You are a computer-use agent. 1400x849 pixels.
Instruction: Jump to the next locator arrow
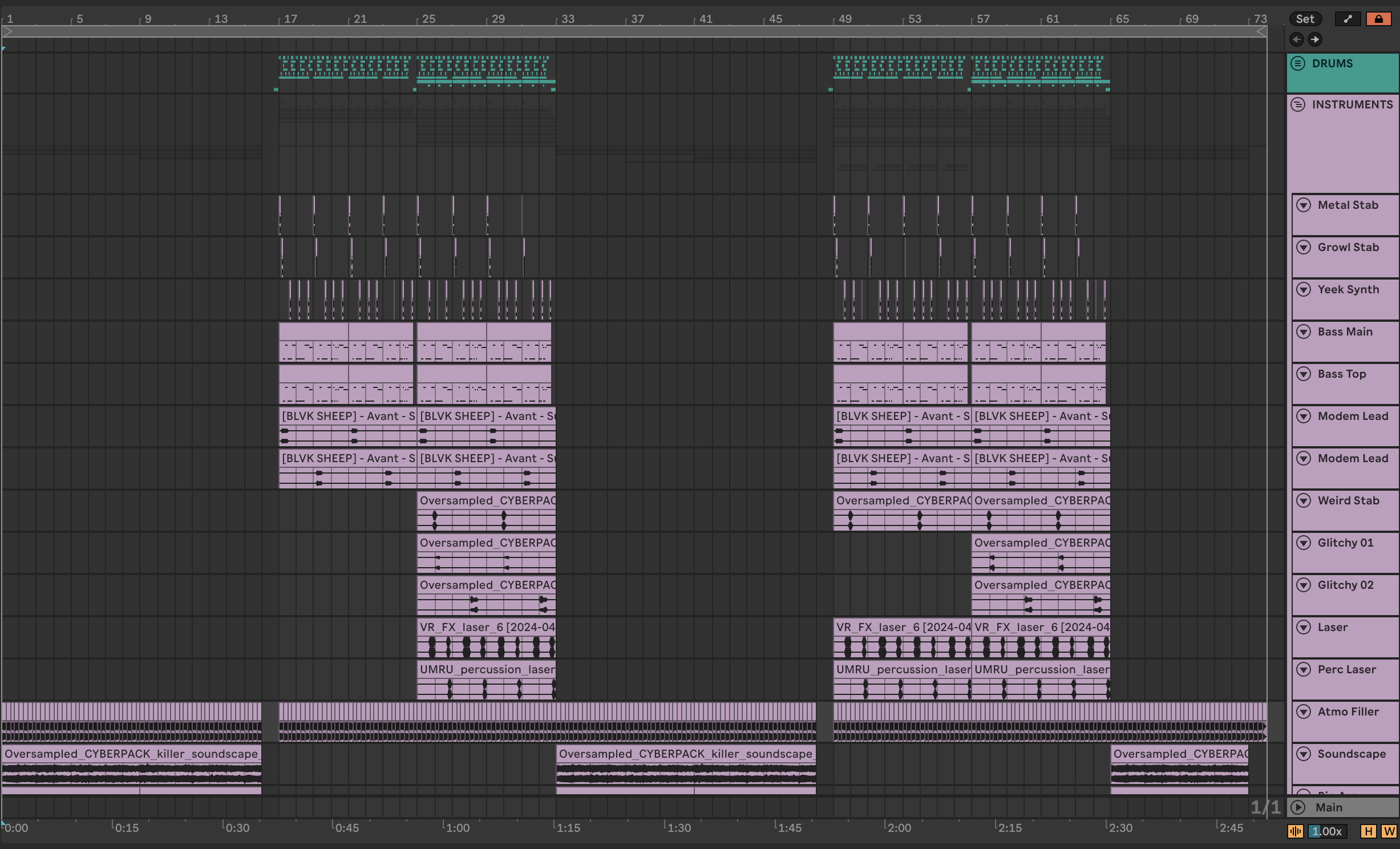pyautogui.click(x=1314, y=39)
